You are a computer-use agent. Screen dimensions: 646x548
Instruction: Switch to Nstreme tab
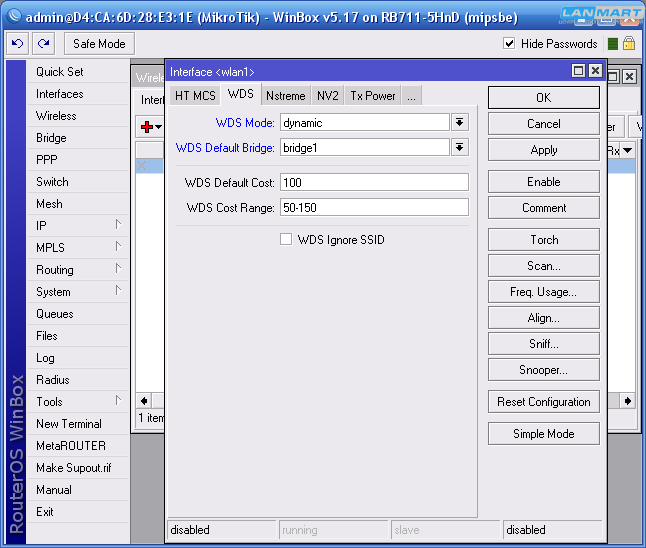click(x=286, y=96)
